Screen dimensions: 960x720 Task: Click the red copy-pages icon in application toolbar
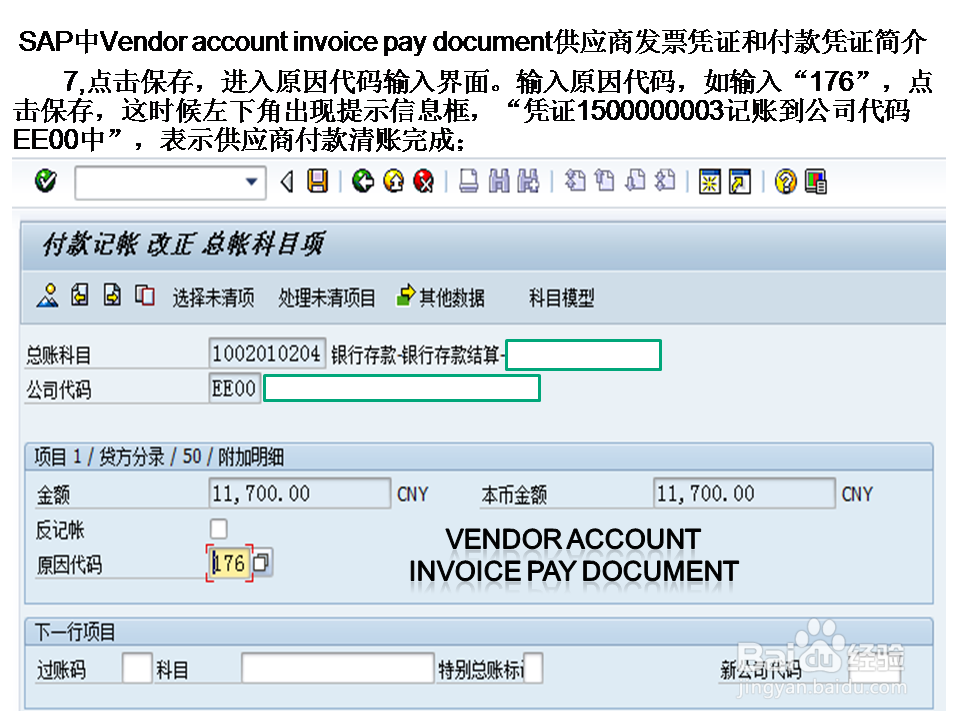[144, 296]
